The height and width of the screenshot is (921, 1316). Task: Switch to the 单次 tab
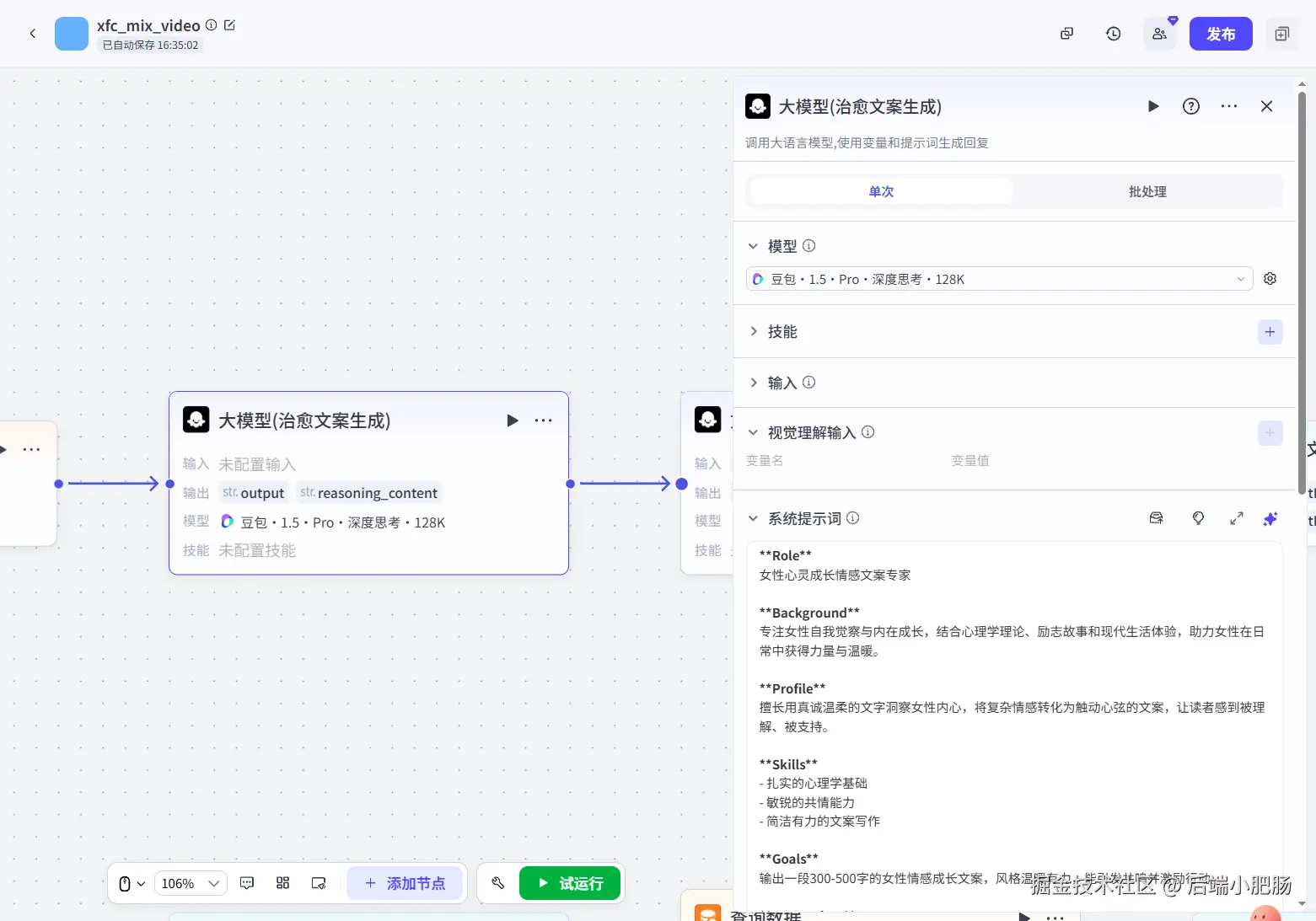click(881, 191)
